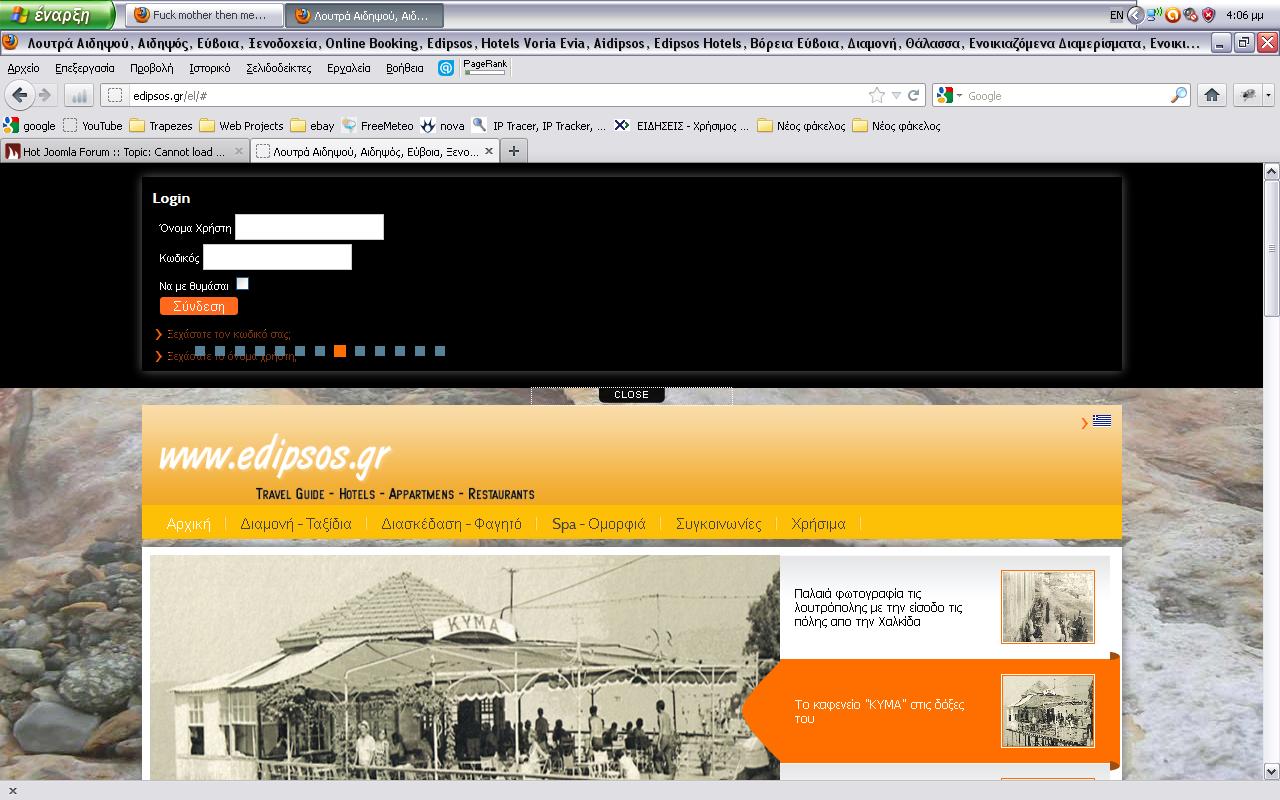The image size is (1280, 800).
Task: Bookmark this page with the star icon
Action: (877, 95)
